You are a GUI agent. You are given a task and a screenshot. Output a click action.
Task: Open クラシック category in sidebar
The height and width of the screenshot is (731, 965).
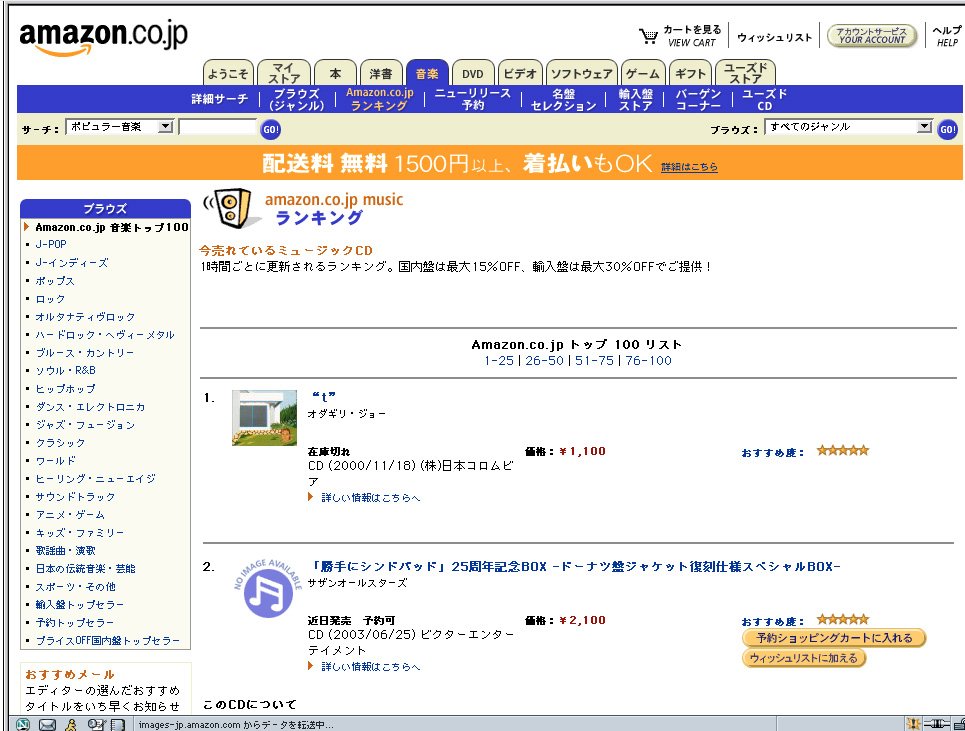60,442
